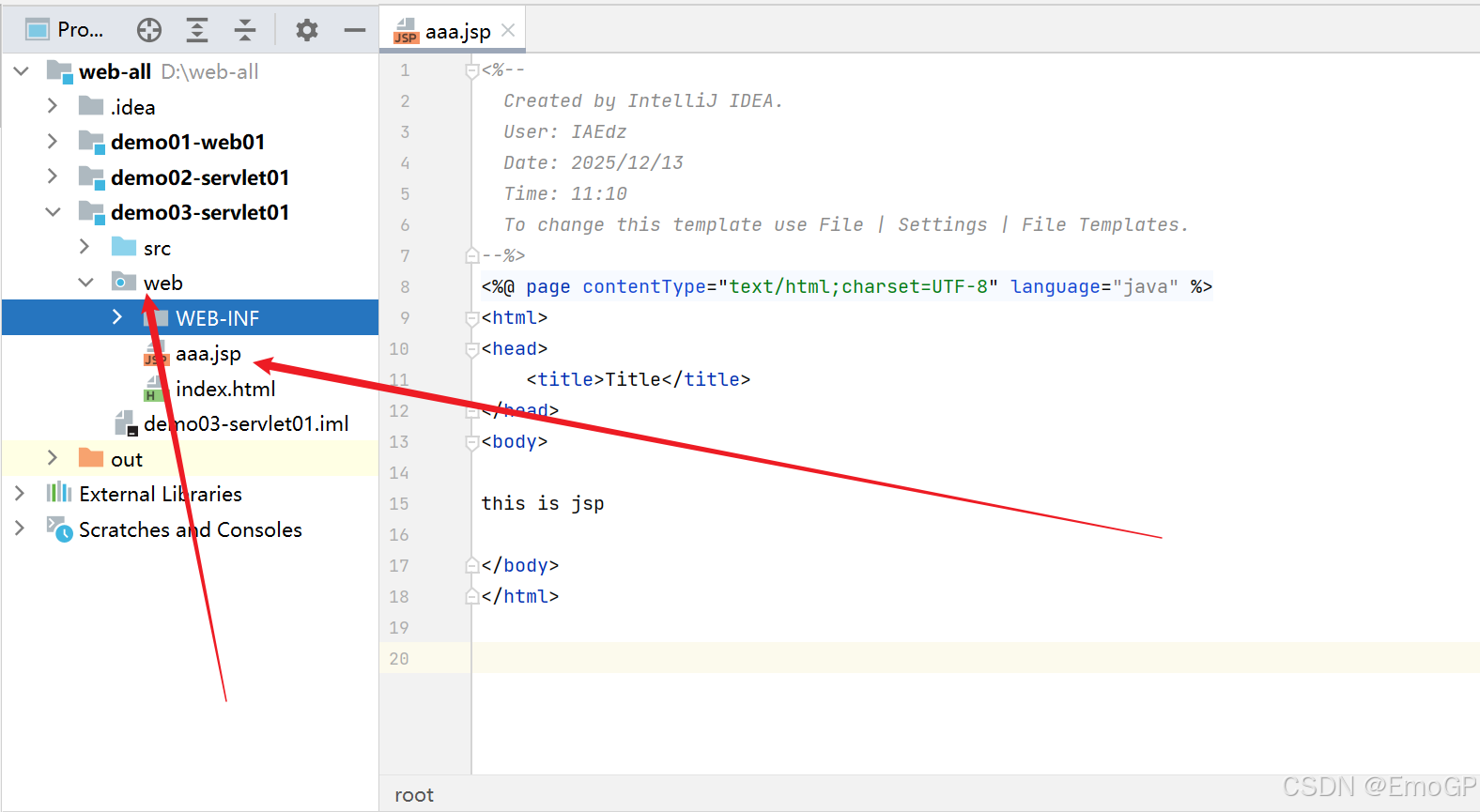Click the demo01-web01 module icon

point(91,142)
